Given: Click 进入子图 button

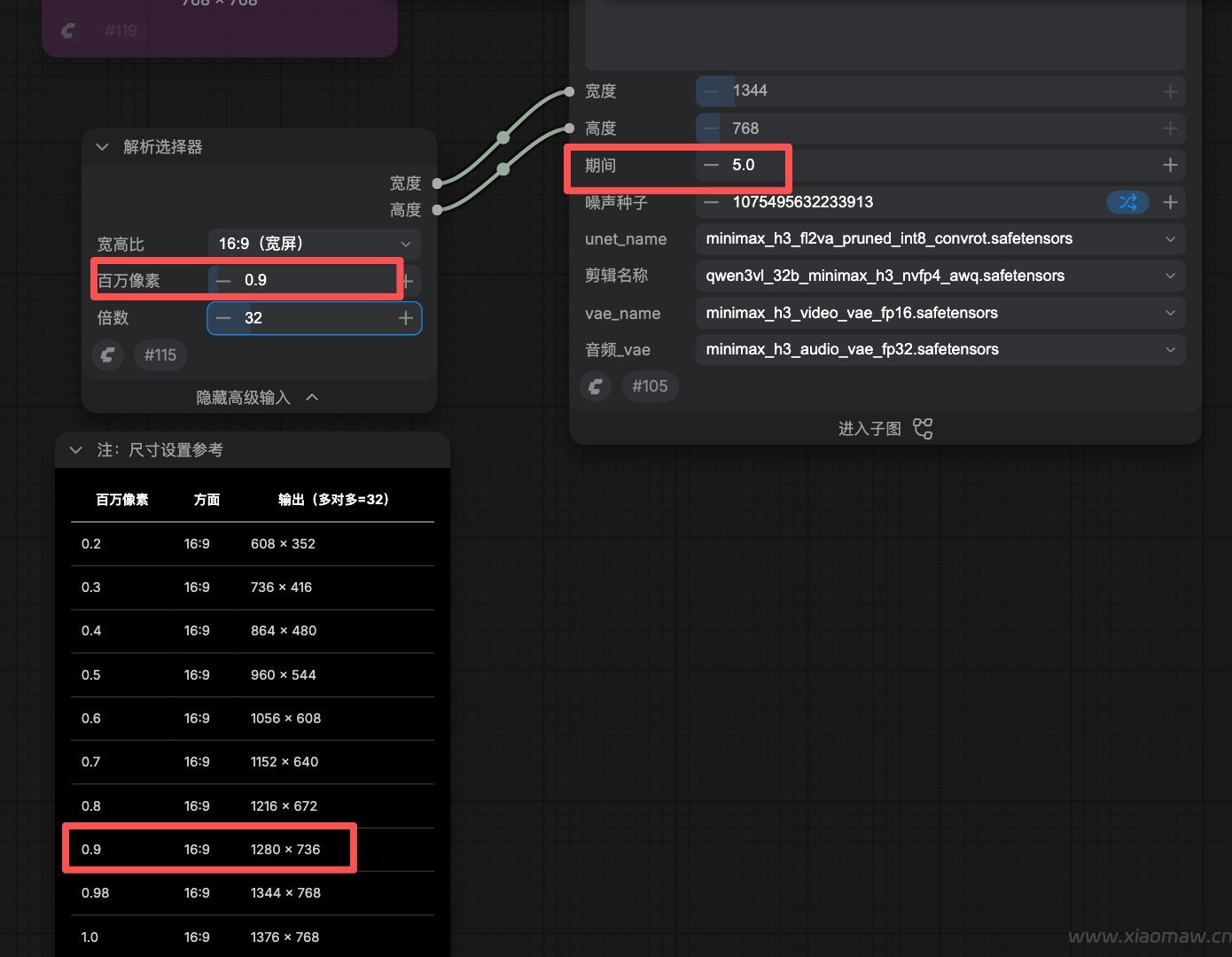Looking at the screenshot, I should point(885,429).
